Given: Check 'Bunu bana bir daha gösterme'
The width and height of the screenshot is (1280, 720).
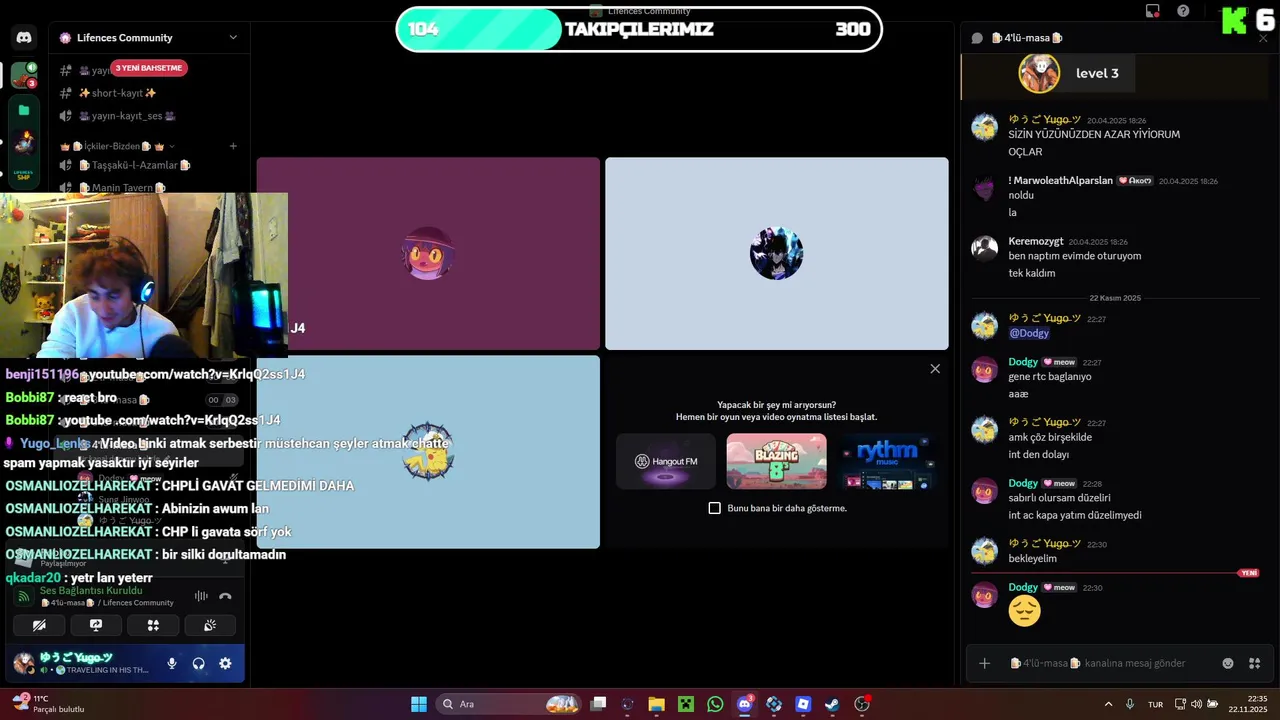Looking at the screenshot, I should pos(715,508).
